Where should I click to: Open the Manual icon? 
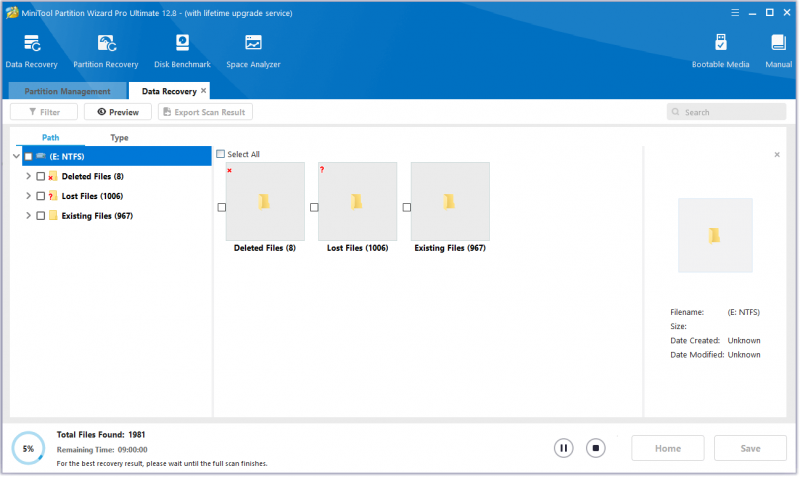click(x=778, y=51)
